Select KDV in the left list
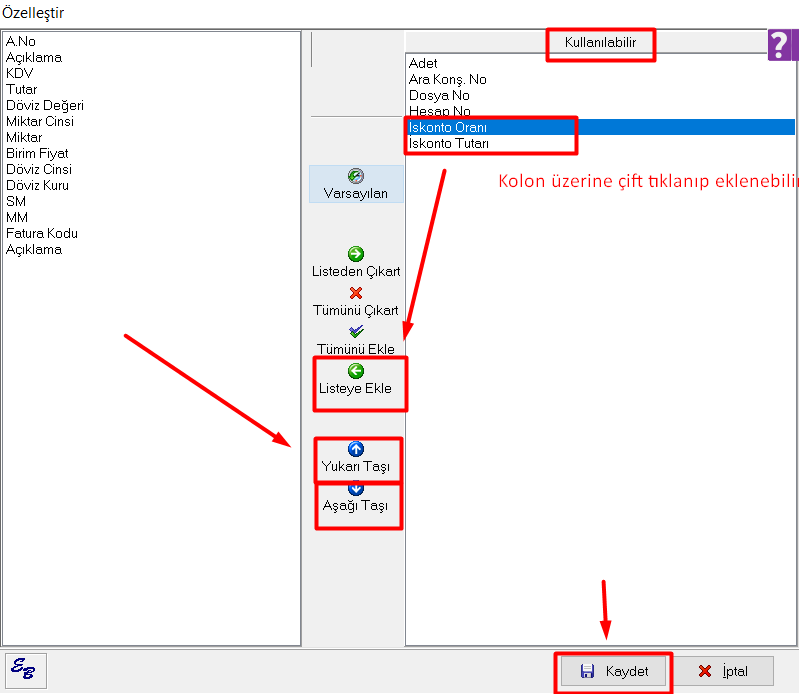Screen dimensions: 799x694 [x=151, y=73]
